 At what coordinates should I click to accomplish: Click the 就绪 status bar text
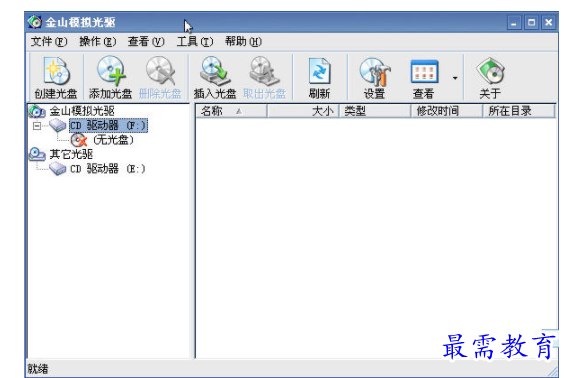tap(38, 369)
